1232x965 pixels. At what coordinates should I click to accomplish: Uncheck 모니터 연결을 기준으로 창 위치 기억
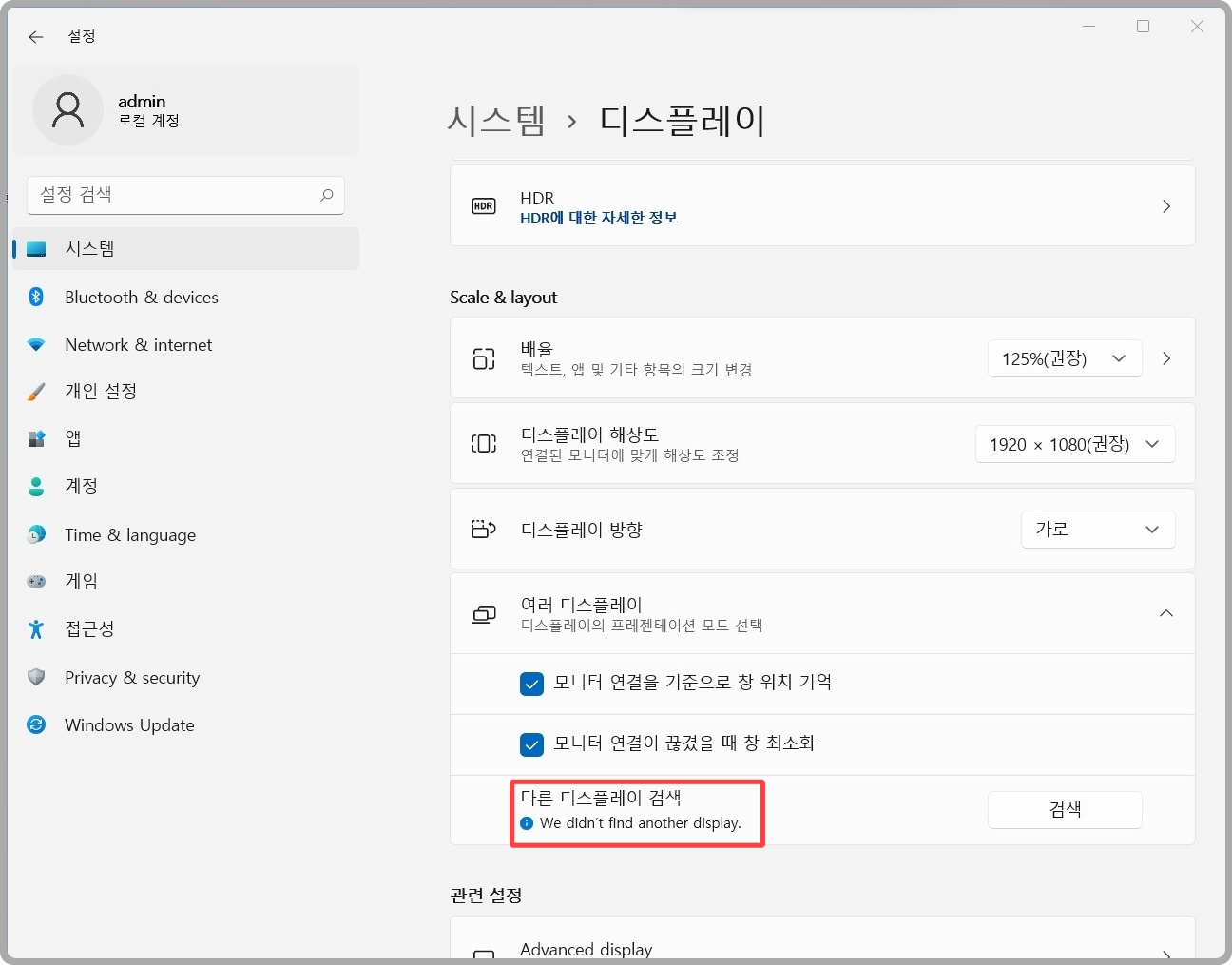532,684
